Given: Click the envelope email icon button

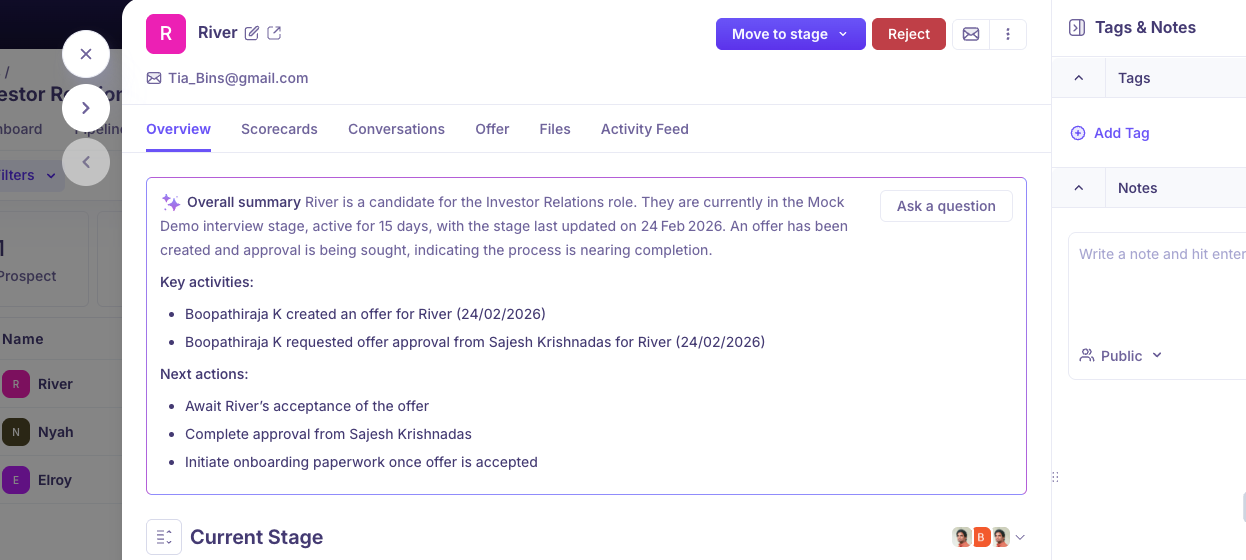Looking at the screenshot, I should [x=970, y=34].
